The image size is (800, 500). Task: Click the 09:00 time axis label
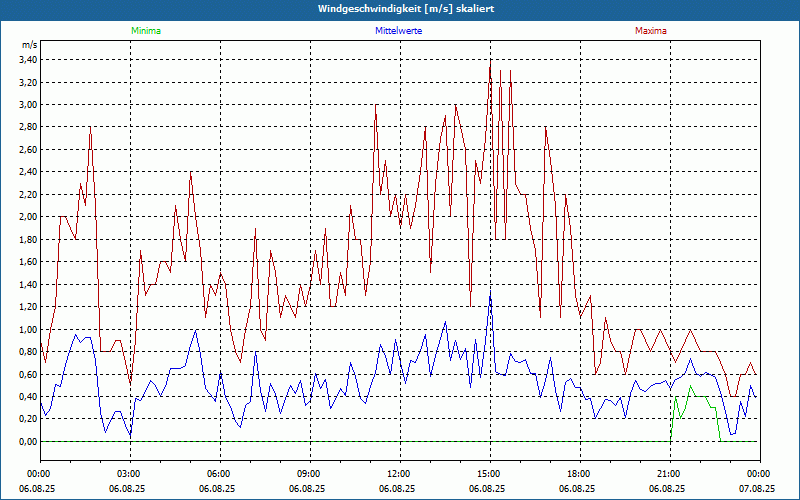[x=310, y=474]
